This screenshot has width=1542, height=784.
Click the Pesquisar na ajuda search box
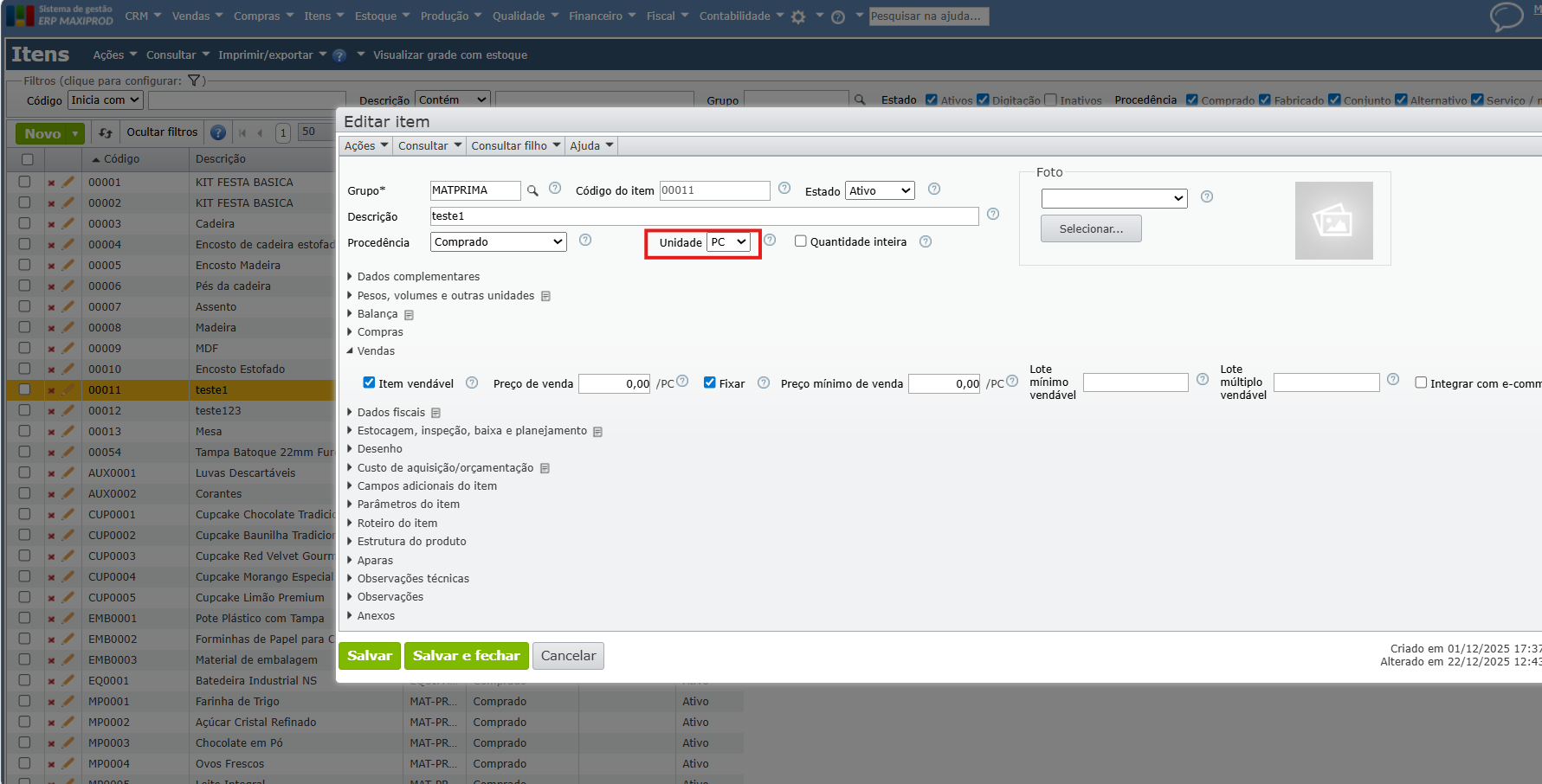pos(929,16)
